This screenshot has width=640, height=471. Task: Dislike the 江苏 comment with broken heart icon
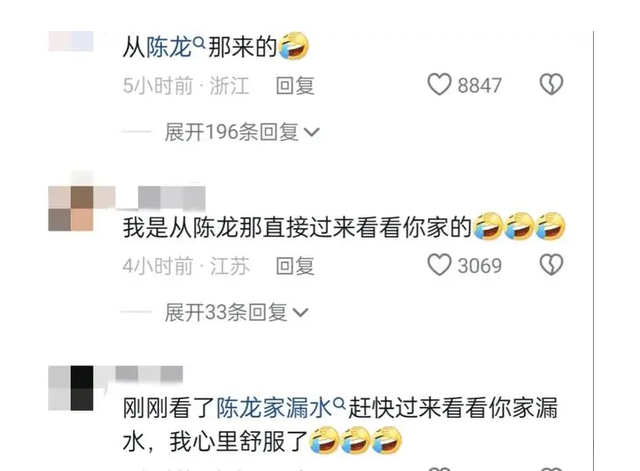(551, 265)
